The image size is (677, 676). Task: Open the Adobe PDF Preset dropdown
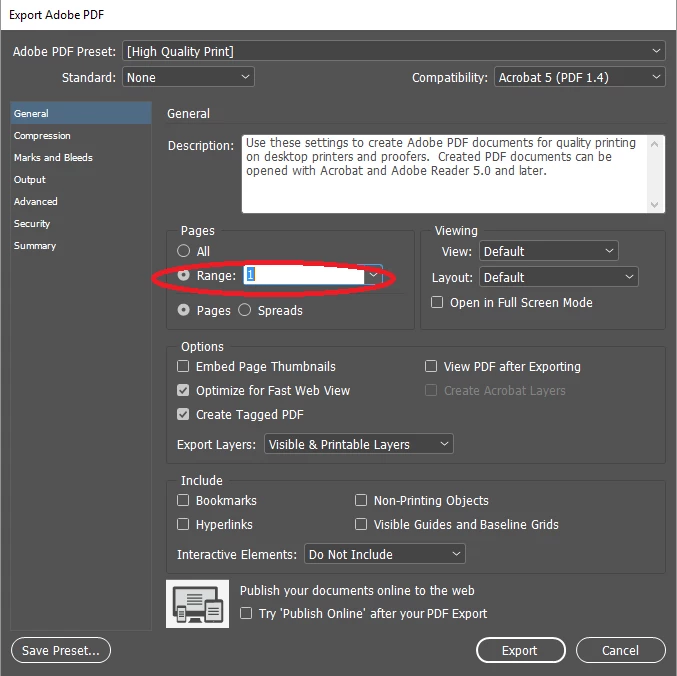pos(394,51)
